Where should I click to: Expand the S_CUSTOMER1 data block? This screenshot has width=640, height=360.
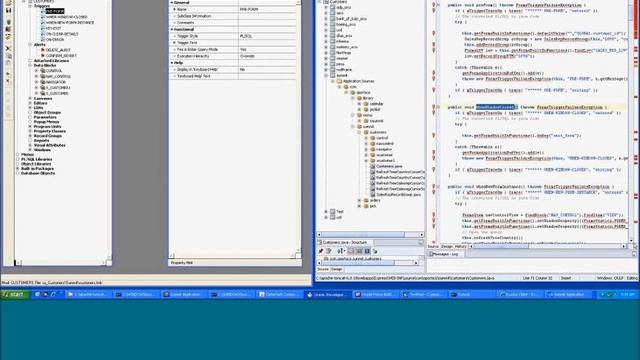[36, 88]
